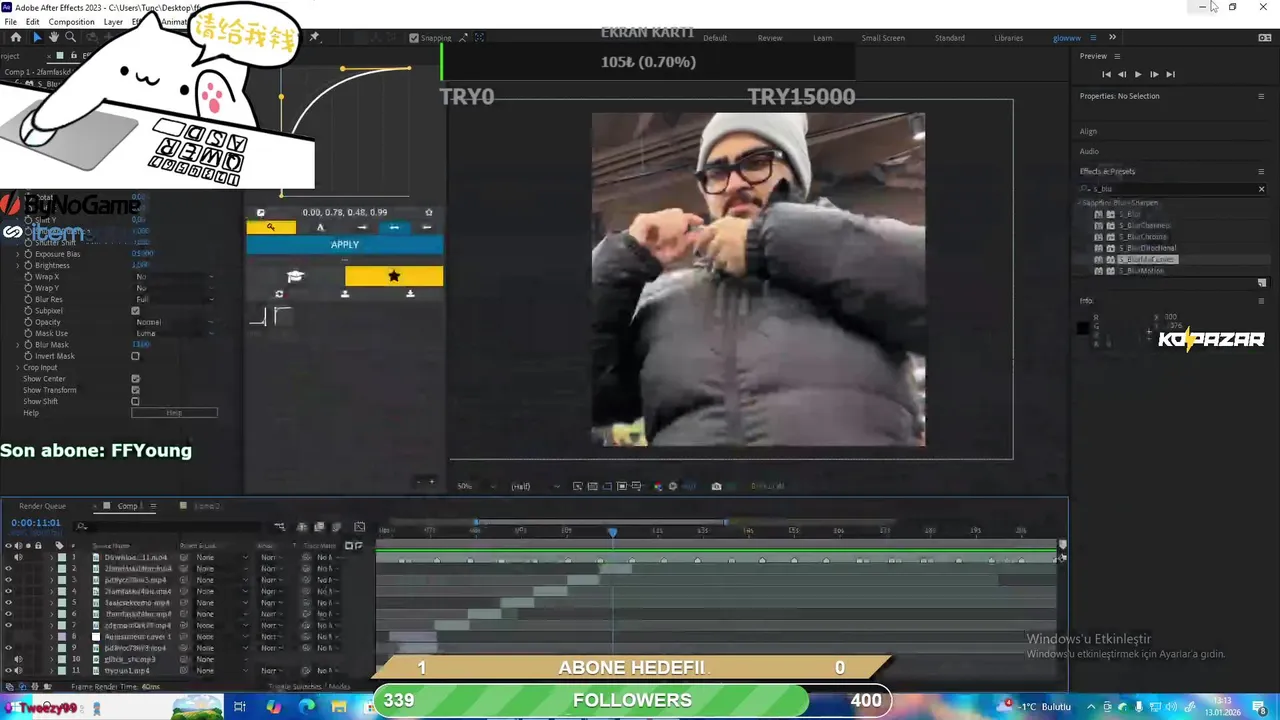1280x720 pixels.
Task: Hide layer 2 with its eye icon
Action: point(8,569)
